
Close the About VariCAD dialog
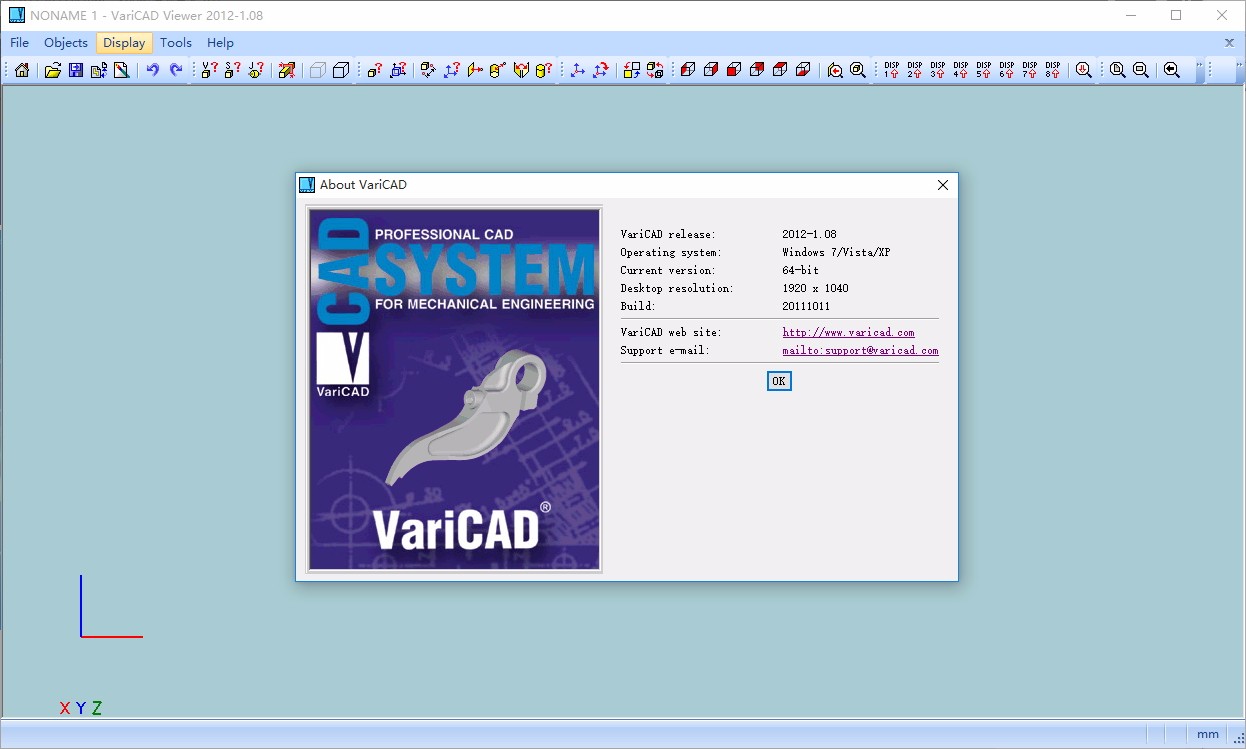(x=942, y=185)
